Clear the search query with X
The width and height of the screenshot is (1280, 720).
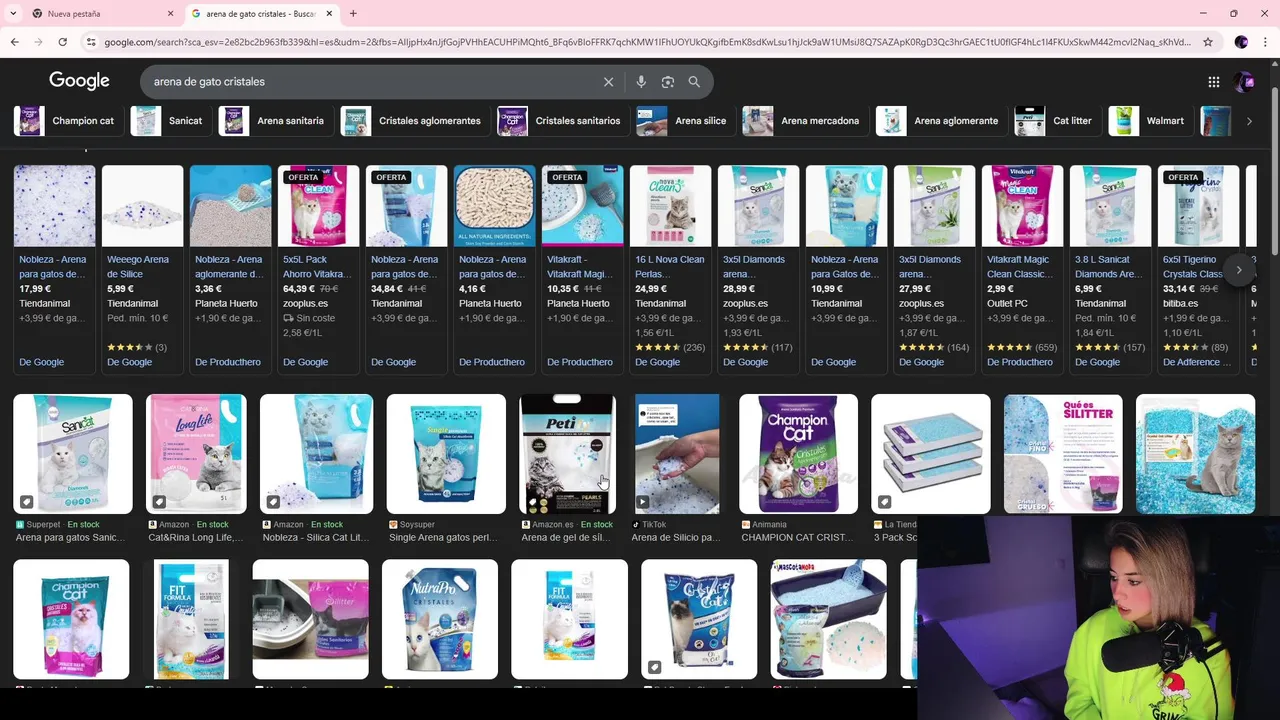coord(608,82)
